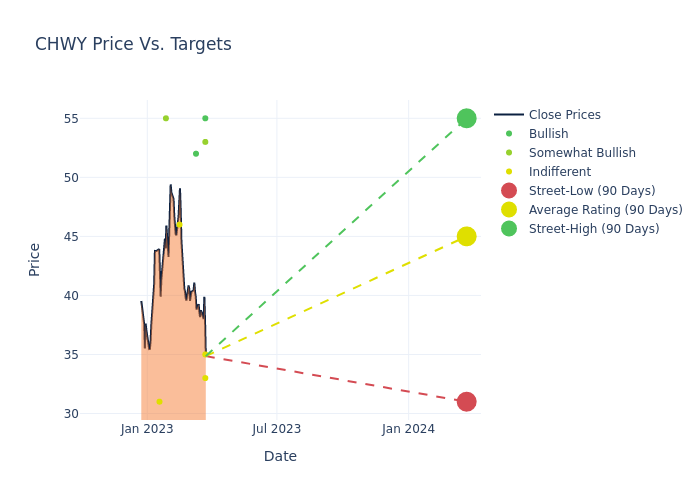Click the Indifferent dot near price 31
The height and width of the screenshot is (500, 700).
pos(159,402)
